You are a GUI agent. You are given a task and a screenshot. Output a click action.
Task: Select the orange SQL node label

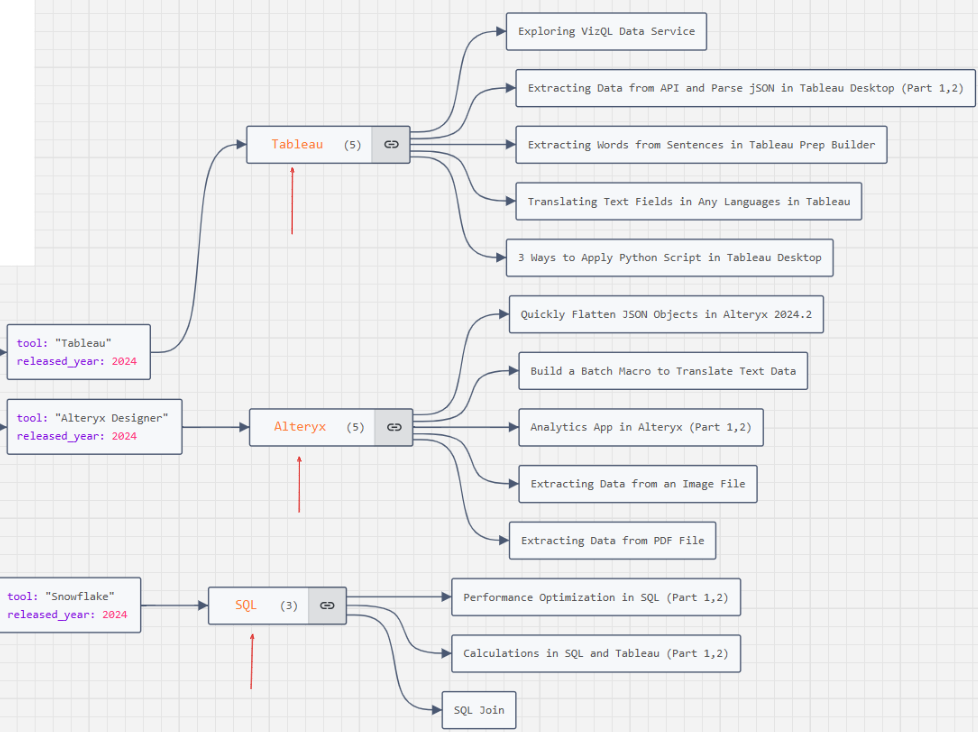tap(246, 605)
